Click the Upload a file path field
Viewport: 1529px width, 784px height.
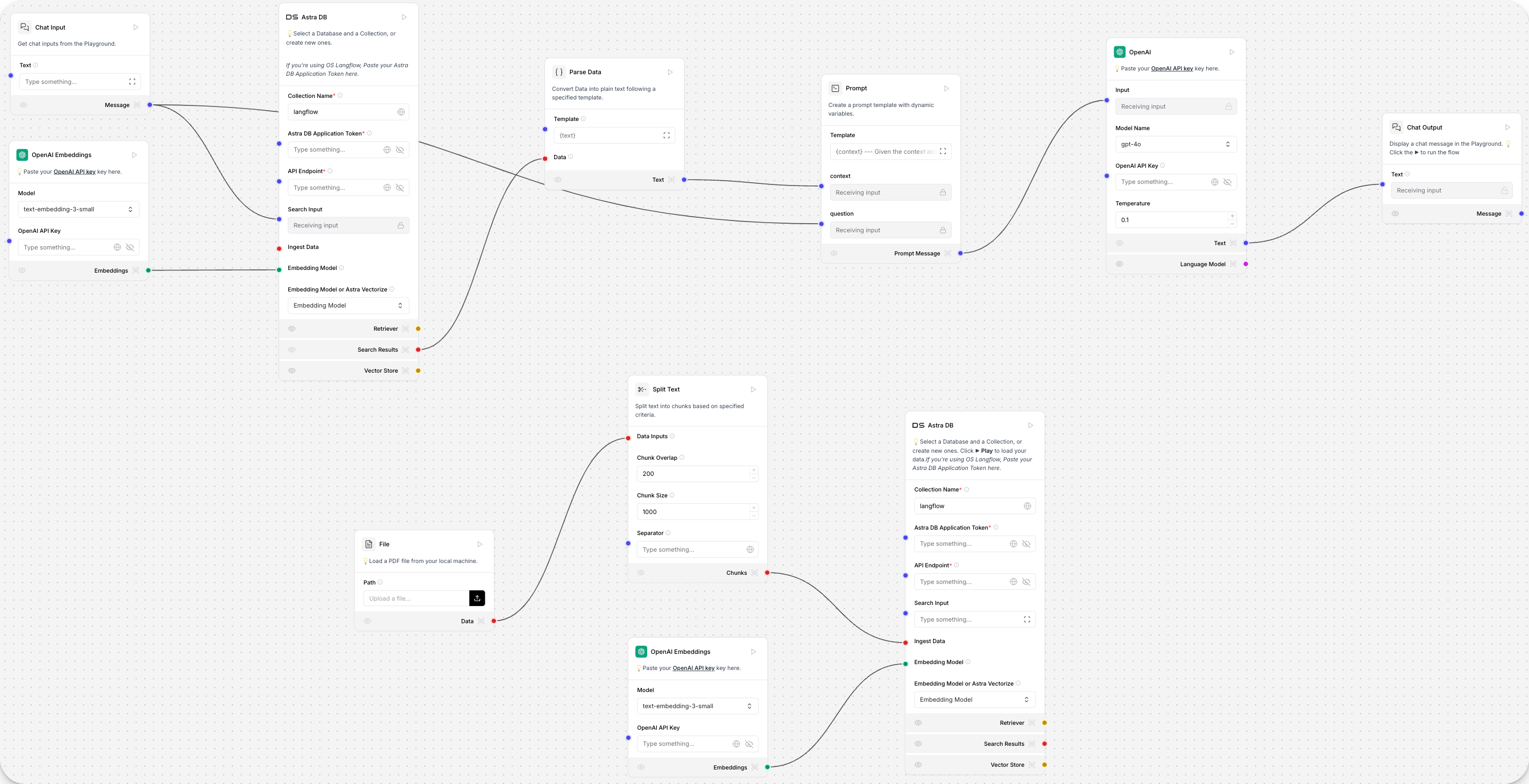(416, 598)
